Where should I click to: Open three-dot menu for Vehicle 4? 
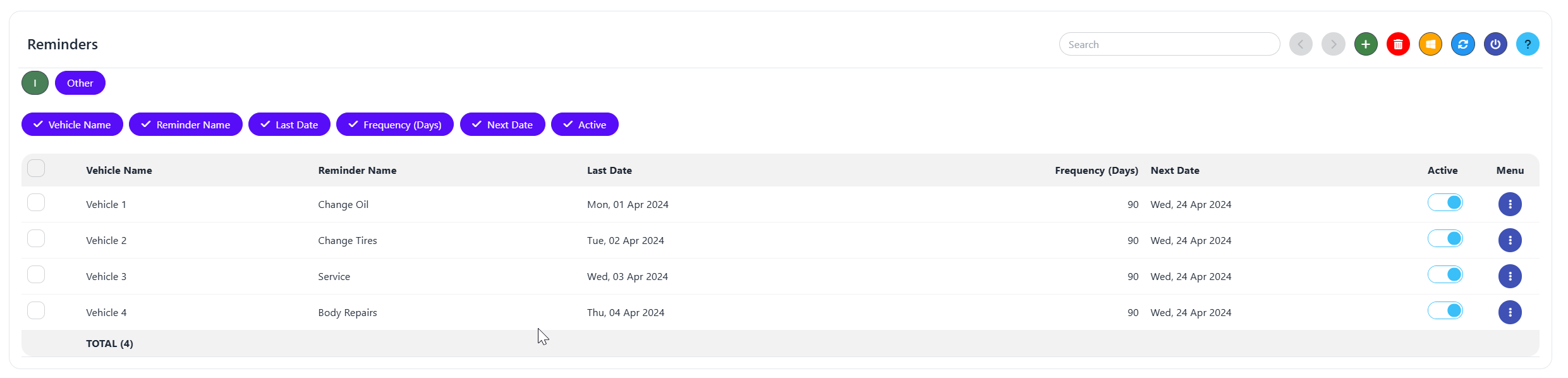pyautogui.click(x=1510, y=312)
